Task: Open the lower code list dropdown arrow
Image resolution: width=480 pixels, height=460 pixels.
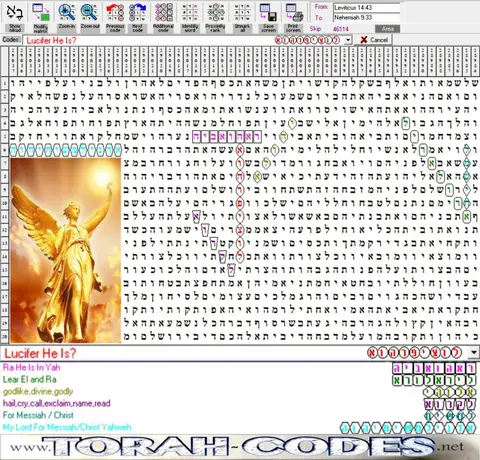Action: (473, 353)
